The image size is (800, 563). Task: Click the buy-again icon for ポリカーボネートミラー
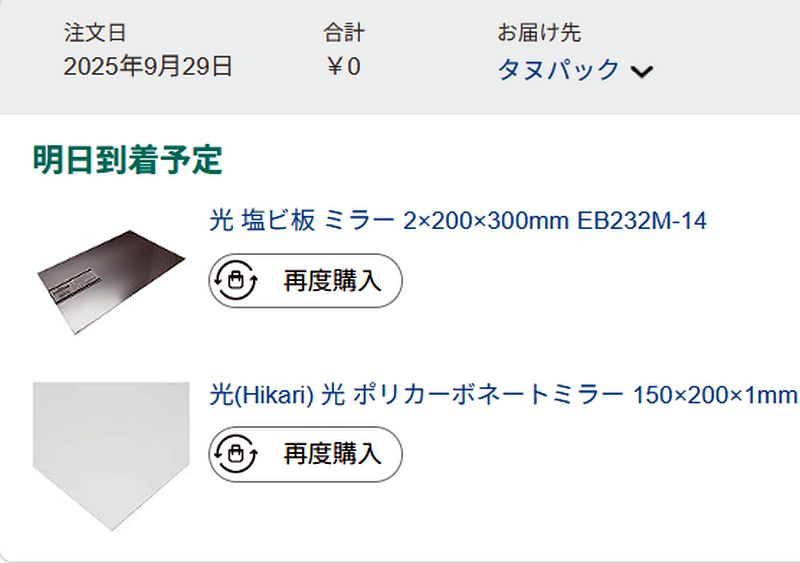point(236,454)
